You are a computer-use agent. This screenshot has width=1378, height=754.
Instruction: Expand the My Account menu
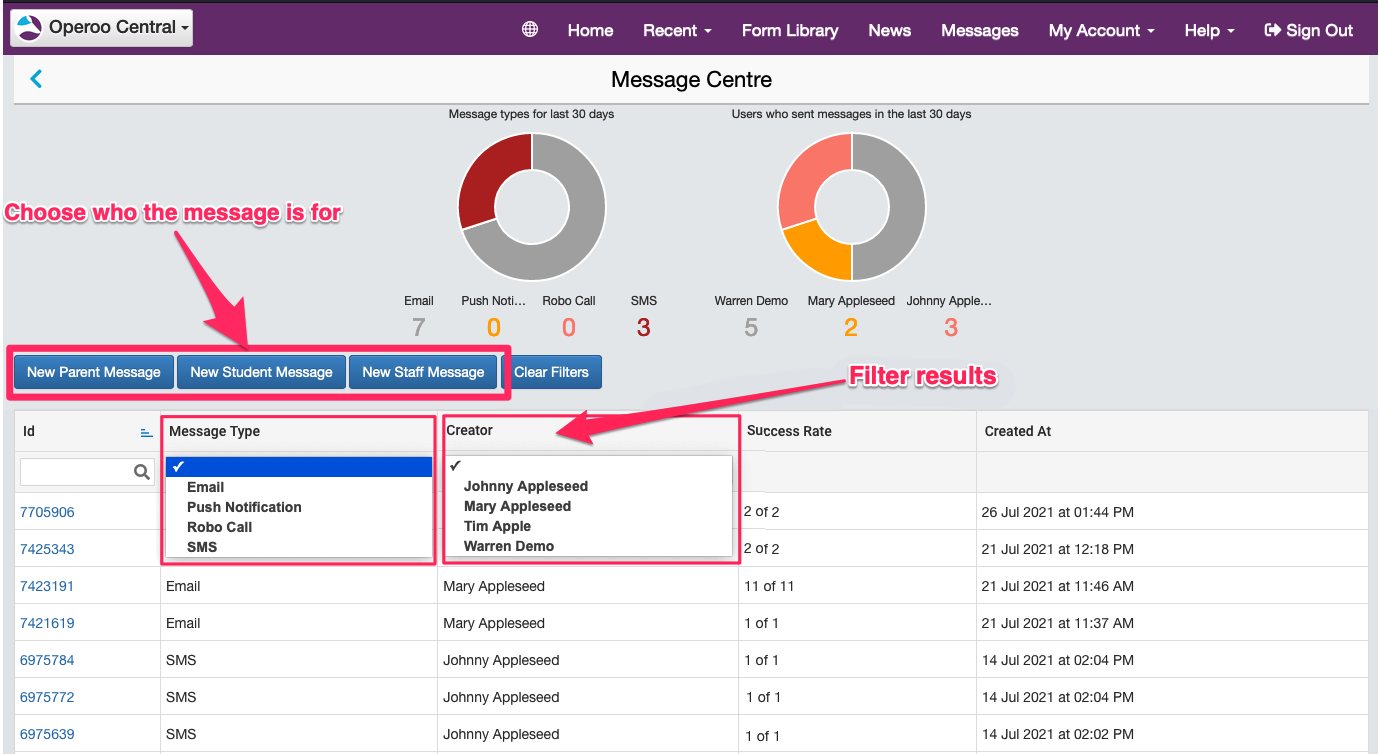(1101, 30)
